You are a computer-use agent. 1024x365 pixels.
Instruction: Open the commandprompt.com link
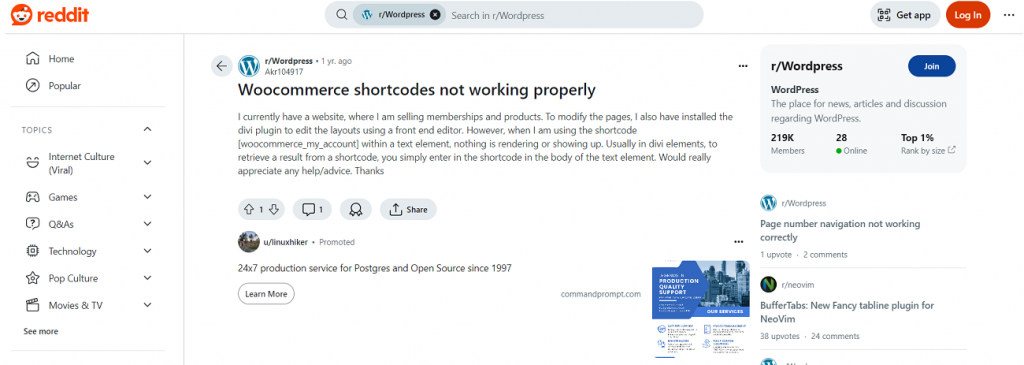pos(601,294)
